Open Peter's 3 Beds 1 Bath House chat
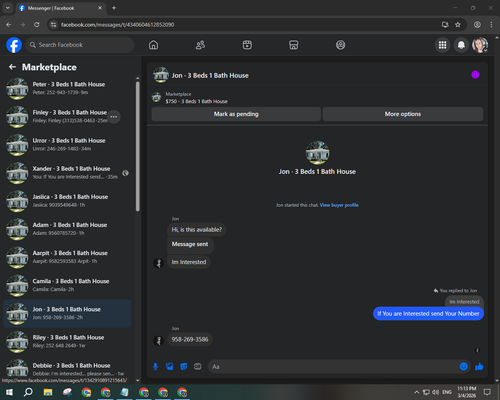This screenshot has height=400, width=500. point(68,89)
